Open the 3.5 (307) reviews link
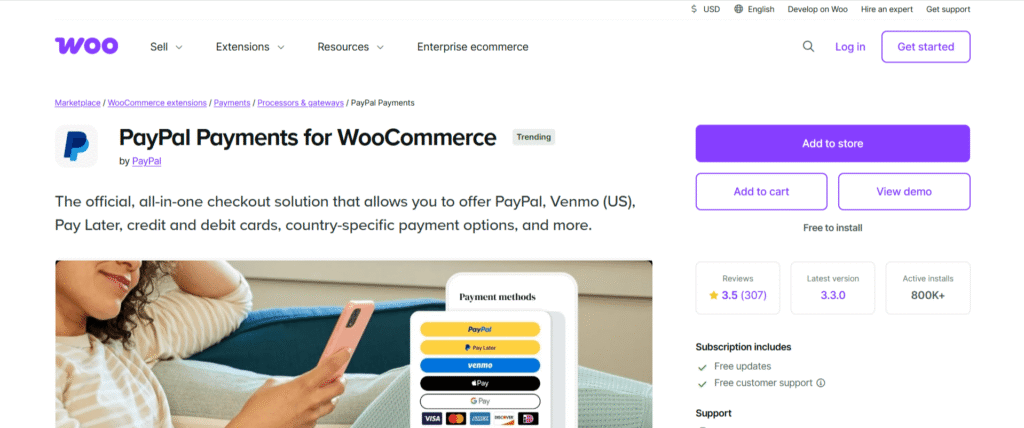Viewport: 1024px width, 428px height. click(x=744, y=295)
